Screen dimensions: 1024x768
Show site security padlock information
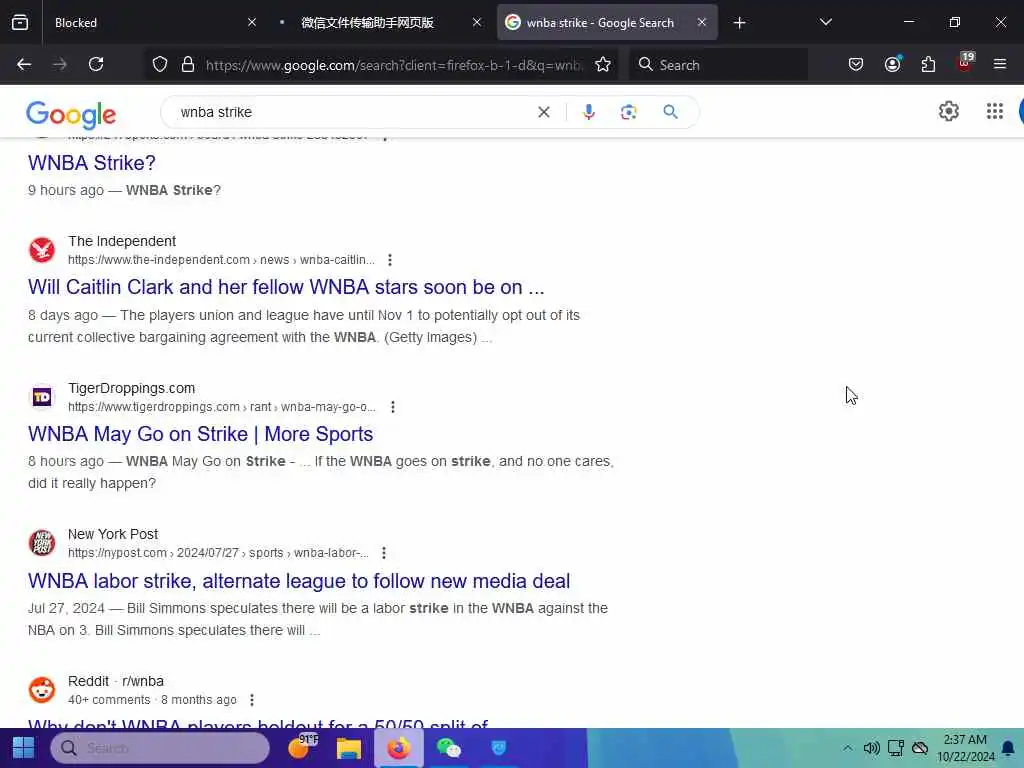tap(188, 64)
